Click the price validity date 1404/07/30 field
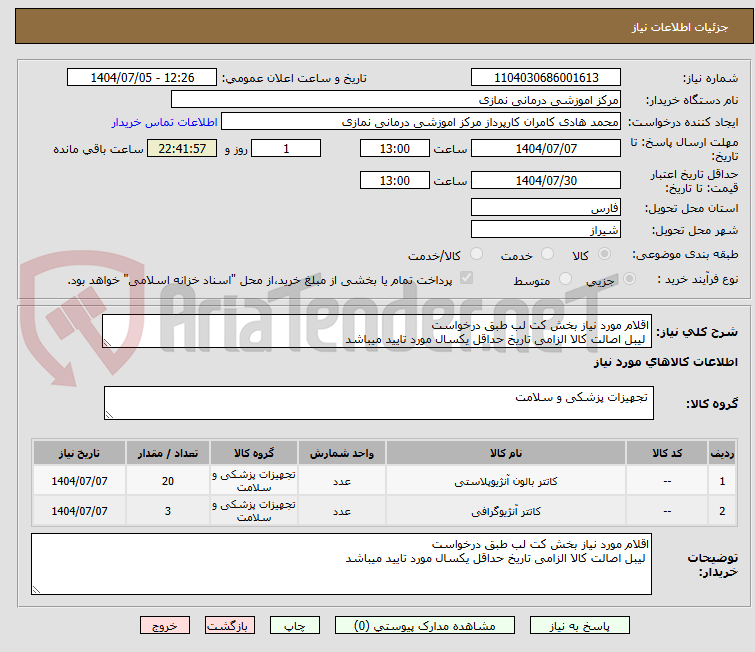 (x=546, y=181)
